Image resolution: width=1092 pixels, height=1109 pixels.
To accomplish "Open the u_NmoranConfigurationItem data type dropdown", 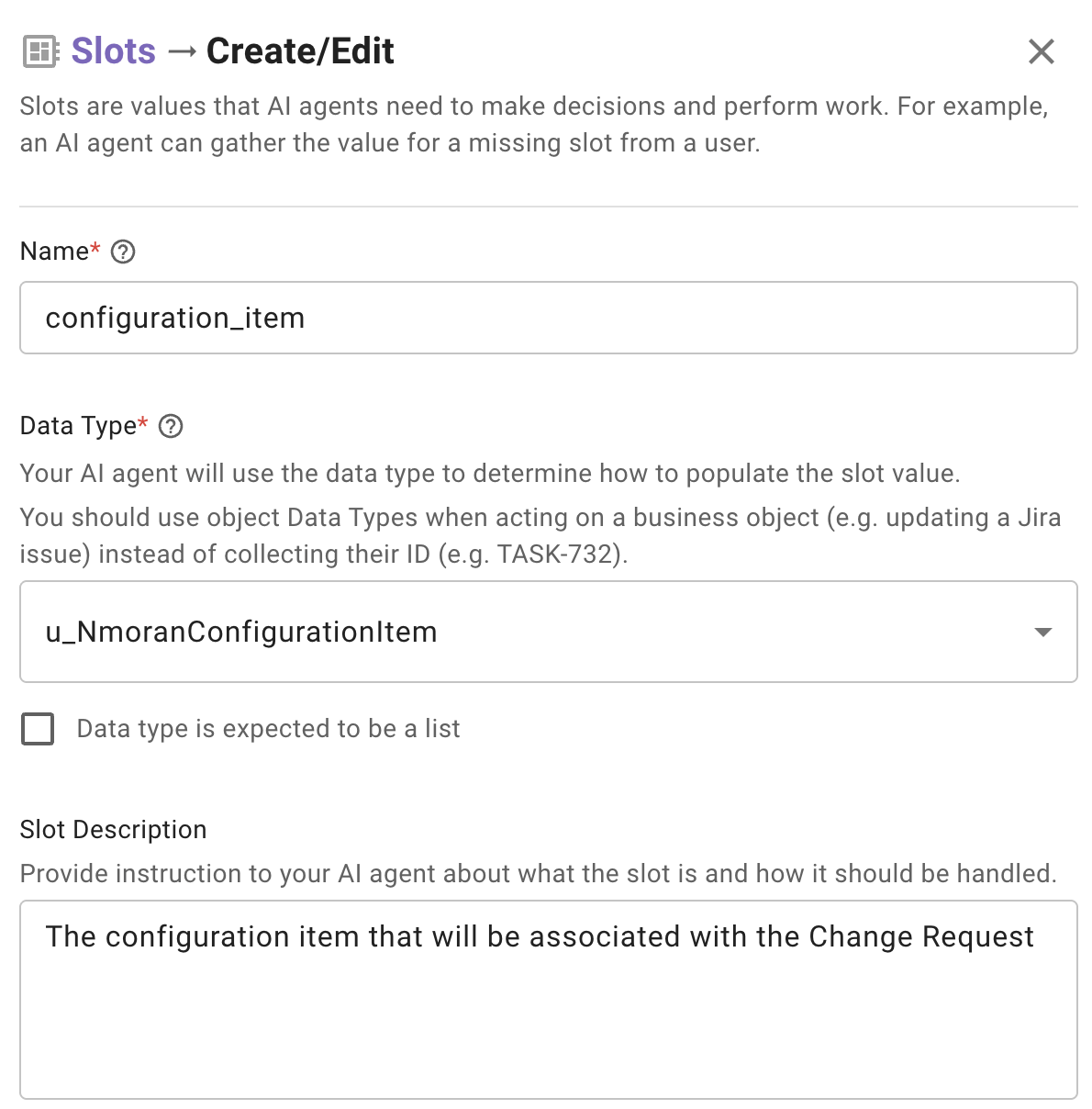I will [x=532, y=632].
